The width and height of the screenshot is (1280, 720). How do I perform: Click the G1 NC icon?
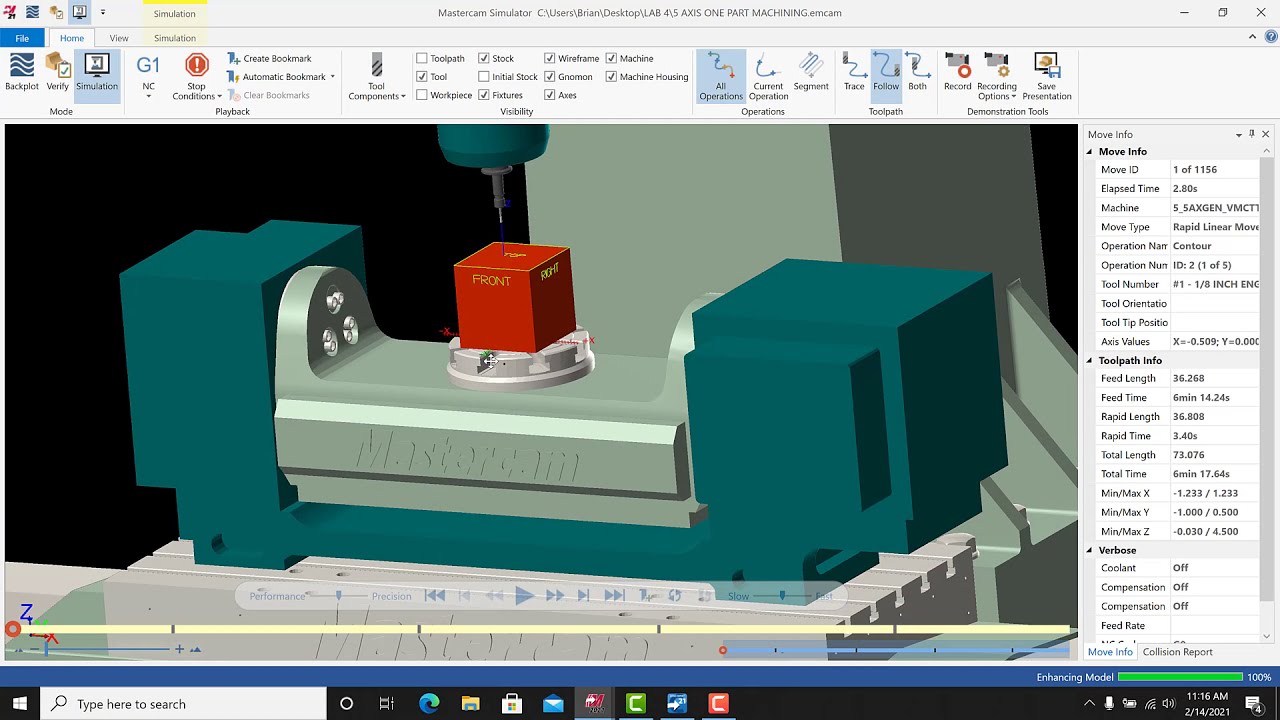(x=148, y=66)
